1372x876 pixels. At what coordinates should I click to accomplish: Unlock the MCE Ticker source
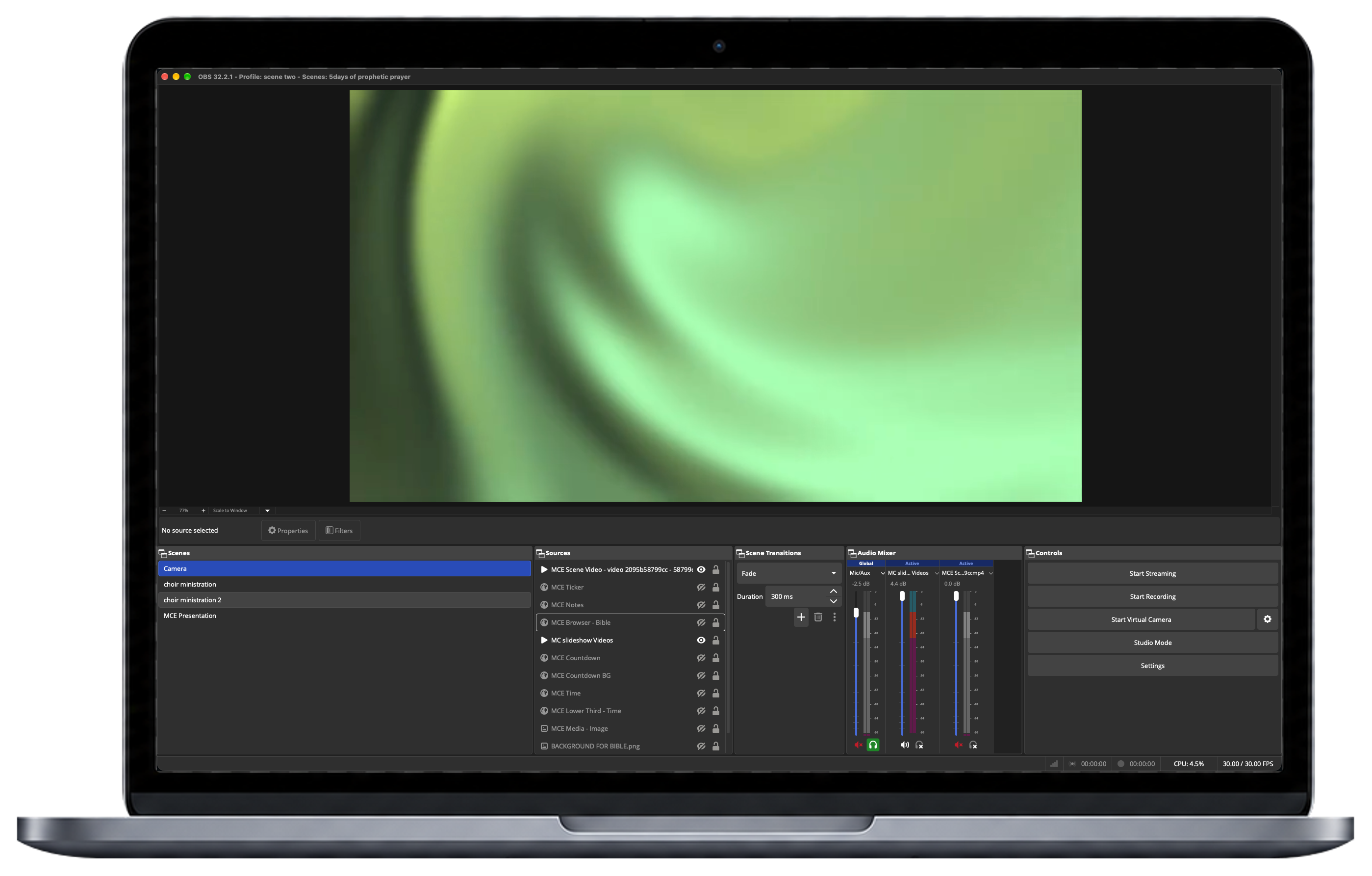(x=715, y=587)
